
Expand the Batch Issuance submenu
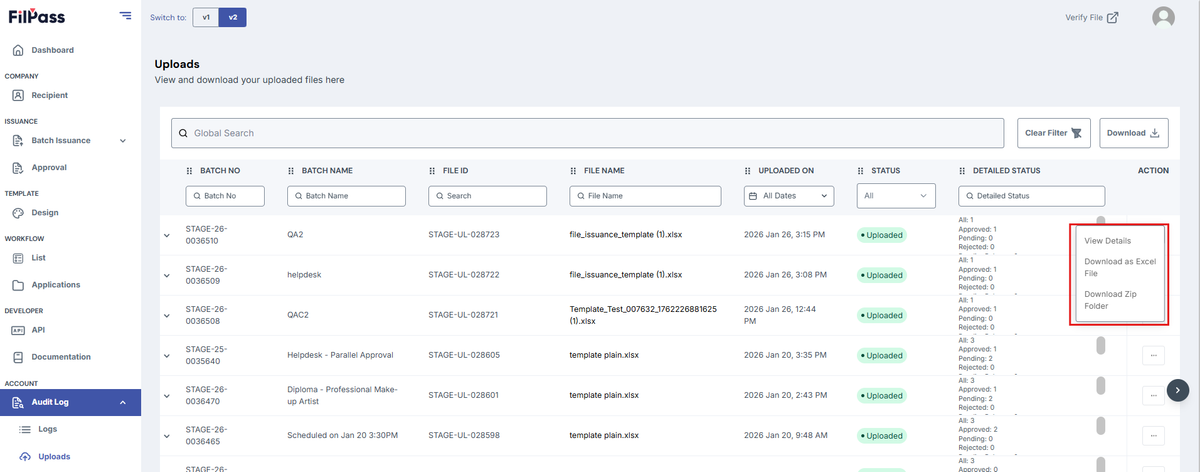123,141
